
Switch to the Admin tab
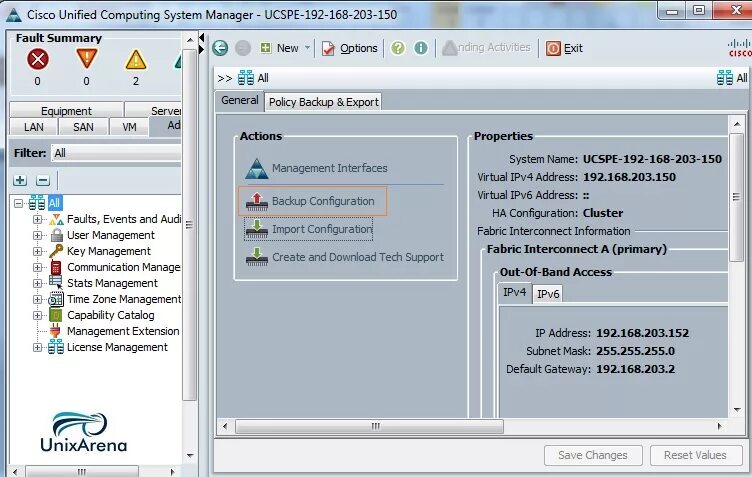165,126
